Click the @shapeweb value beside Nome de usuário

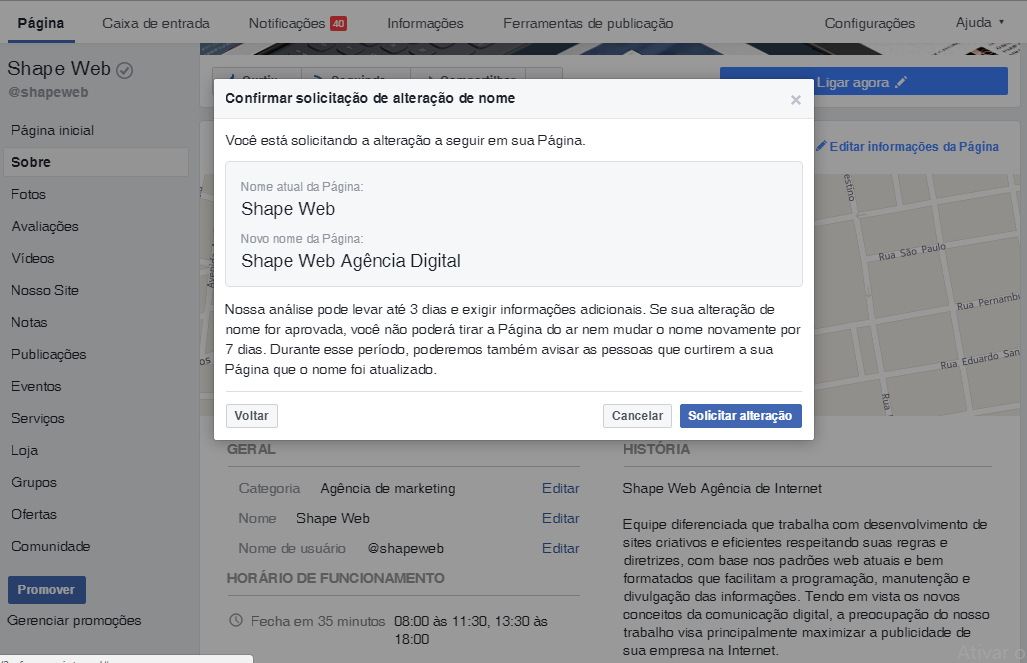pos(405,548)
